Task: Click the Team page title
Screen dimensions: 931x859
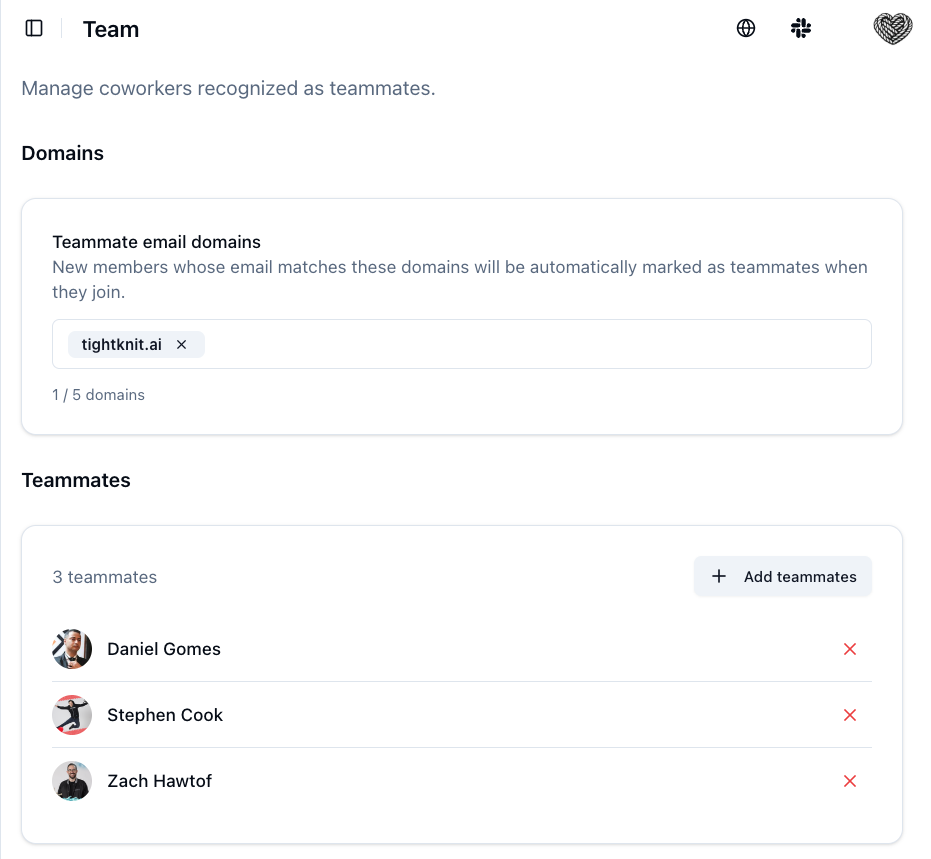Action: [110, 28]
